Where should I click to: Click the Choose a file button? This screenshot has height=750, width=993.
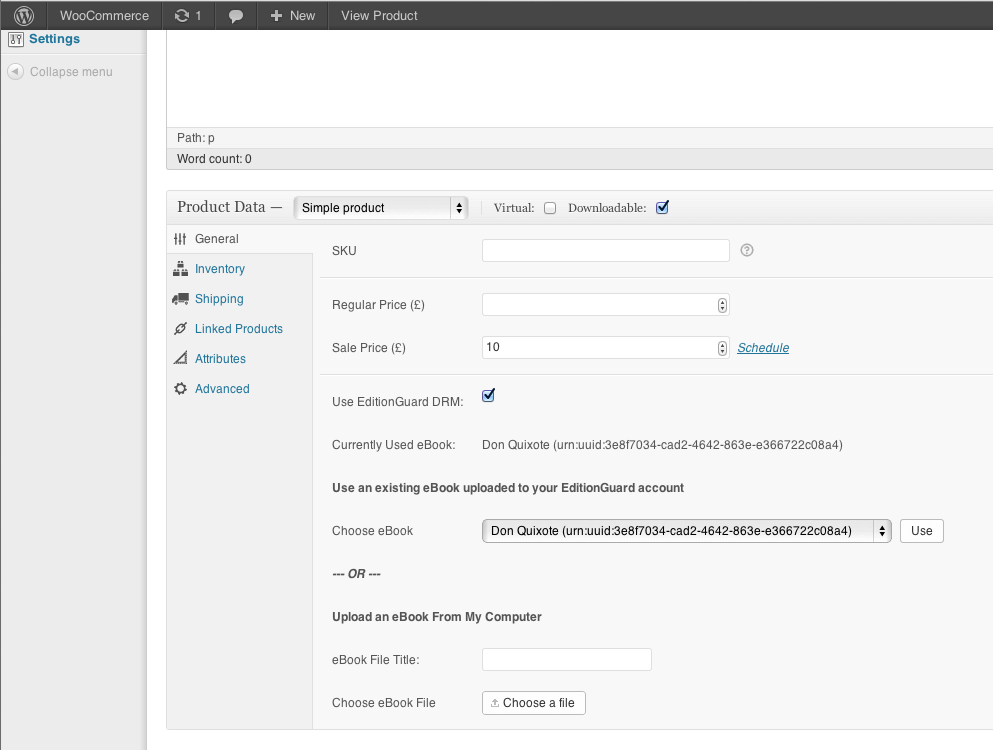pos(533,703)
